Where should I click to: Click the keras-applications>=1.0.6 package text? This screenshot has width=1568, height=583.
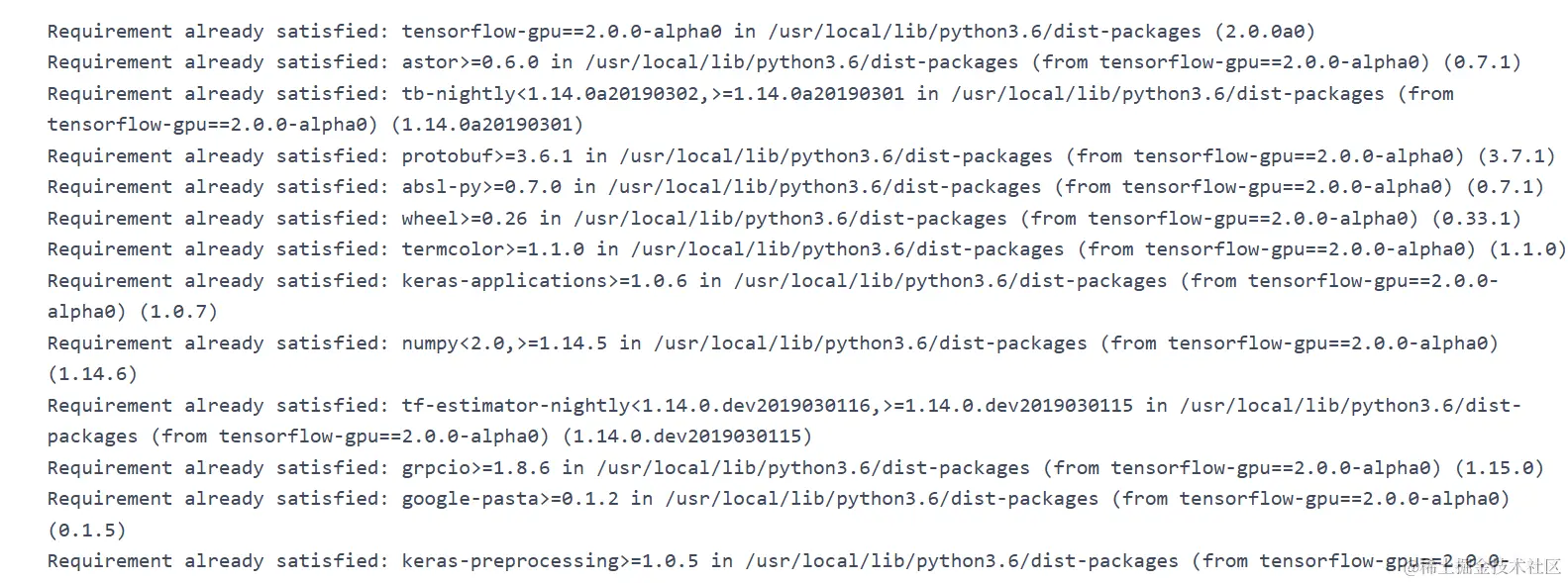(x=544, y=281)
